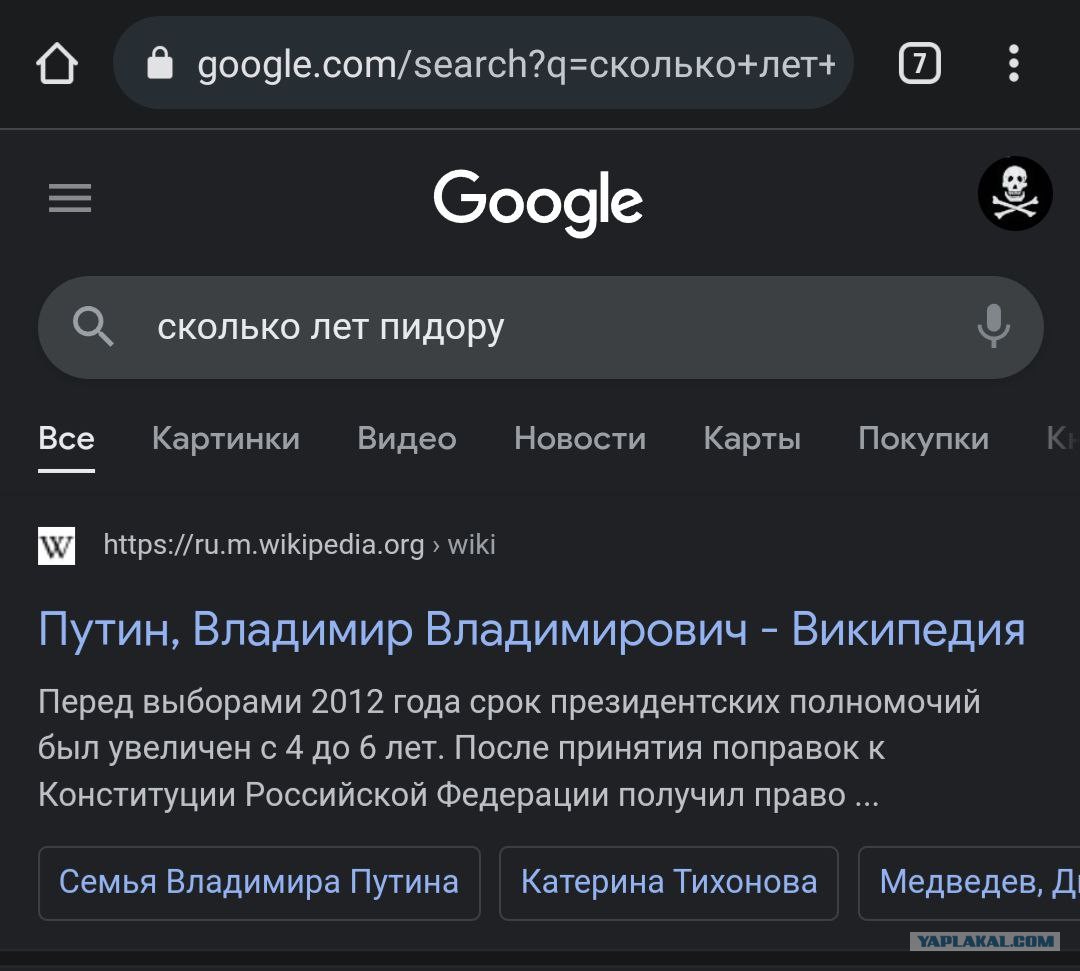The image size is (1080, 971).
Task: Open the Google hamburger menu
Action: coord(70,198)
